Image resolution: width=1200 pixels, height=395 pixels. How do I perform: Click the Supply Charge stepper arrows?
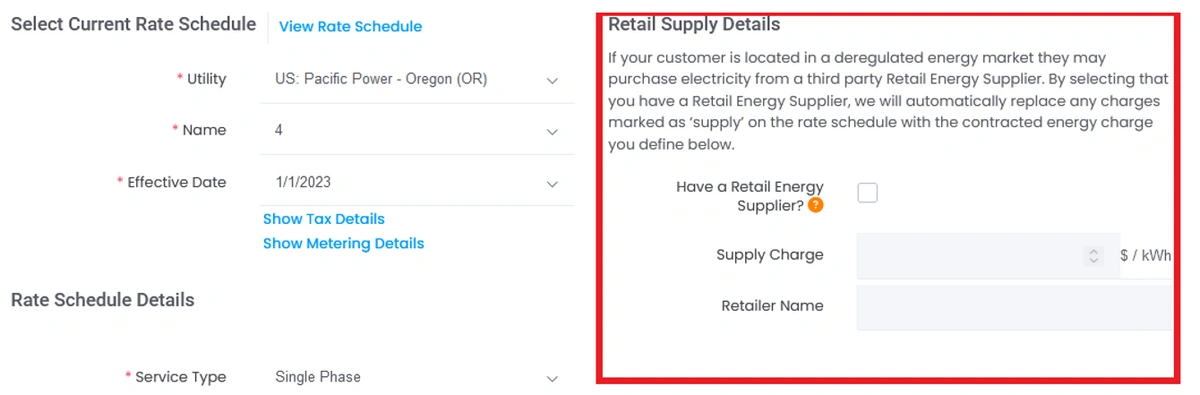click(x=1093, y=255)
